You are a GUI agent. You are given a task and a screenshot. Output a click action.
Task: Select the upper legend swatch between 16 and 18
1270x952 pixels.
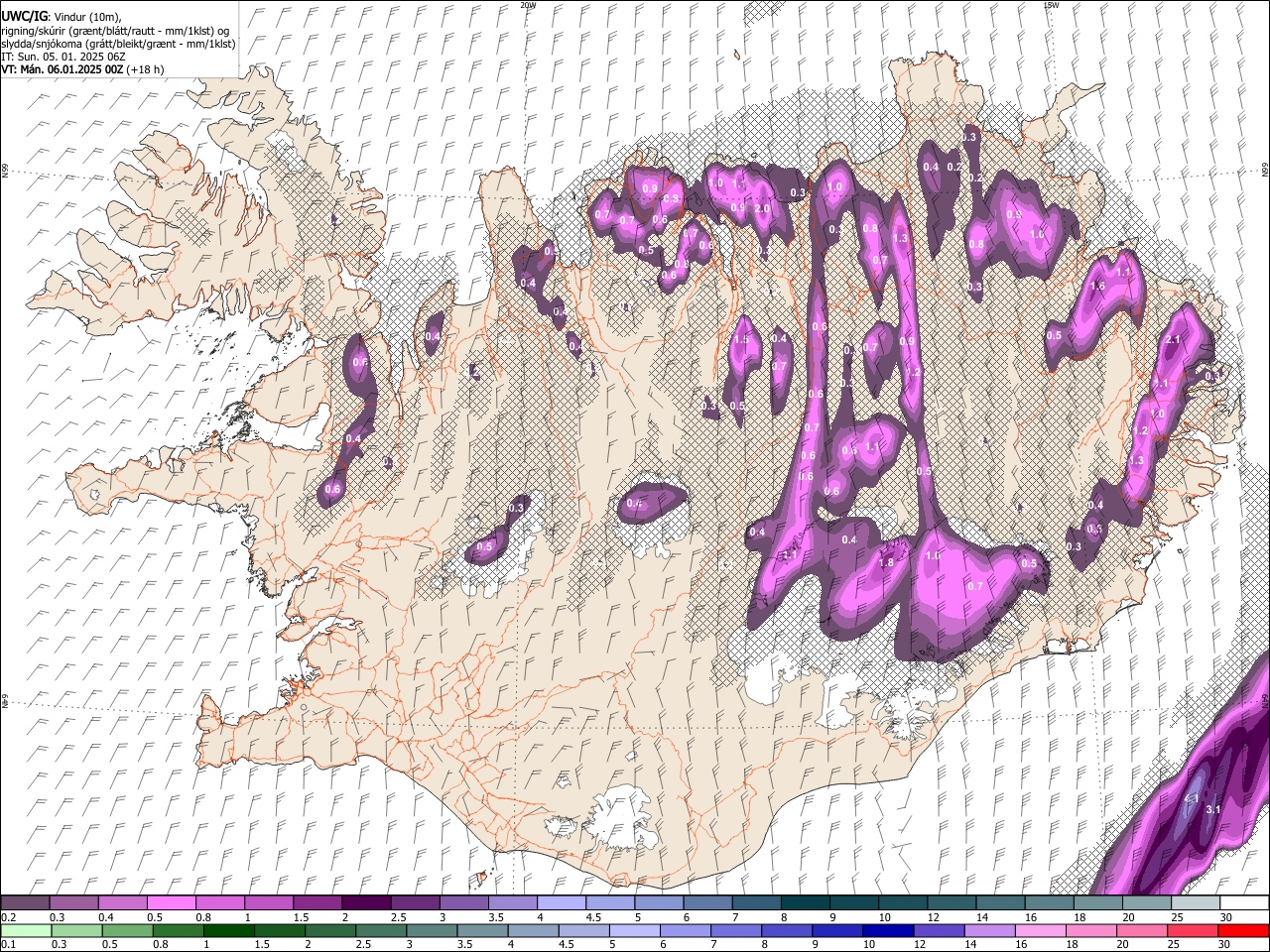click(1048, 903)
